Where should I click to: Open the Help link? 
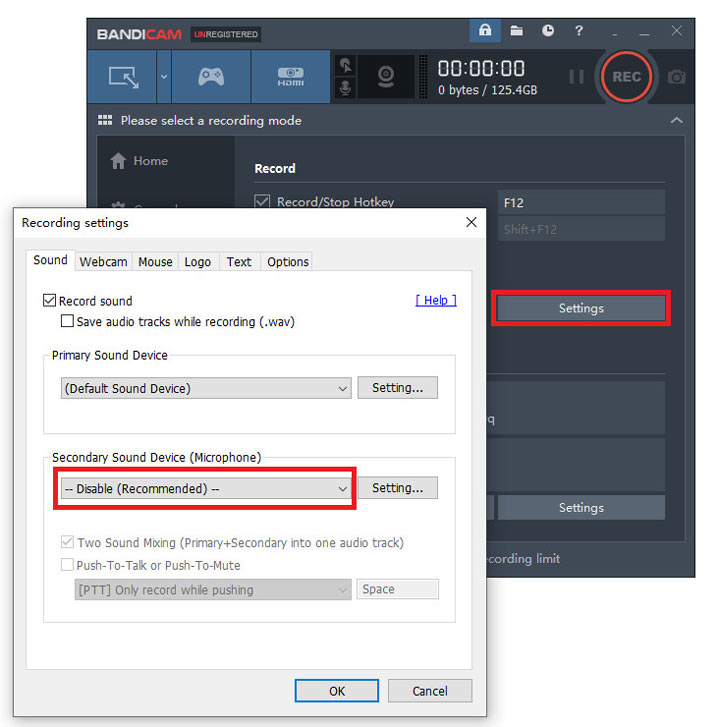click(436, 300)
